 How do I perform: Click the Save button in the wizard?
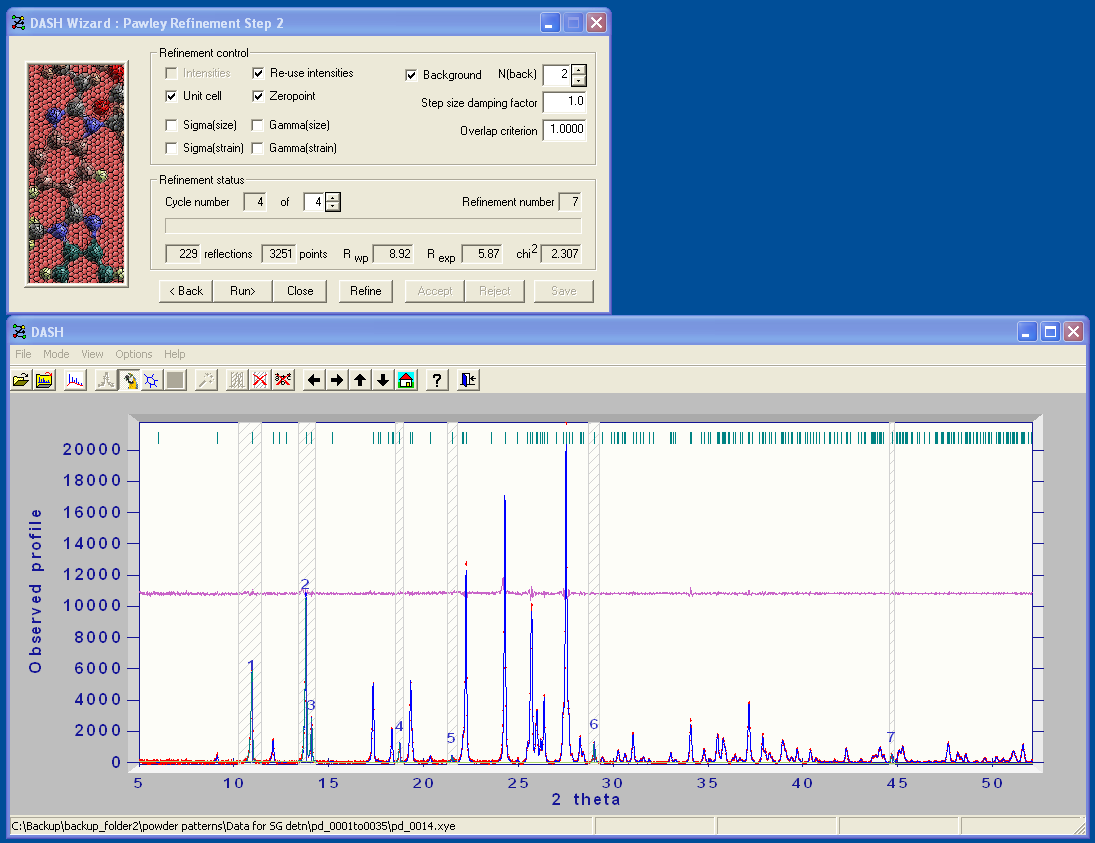[x=564, y=291]
